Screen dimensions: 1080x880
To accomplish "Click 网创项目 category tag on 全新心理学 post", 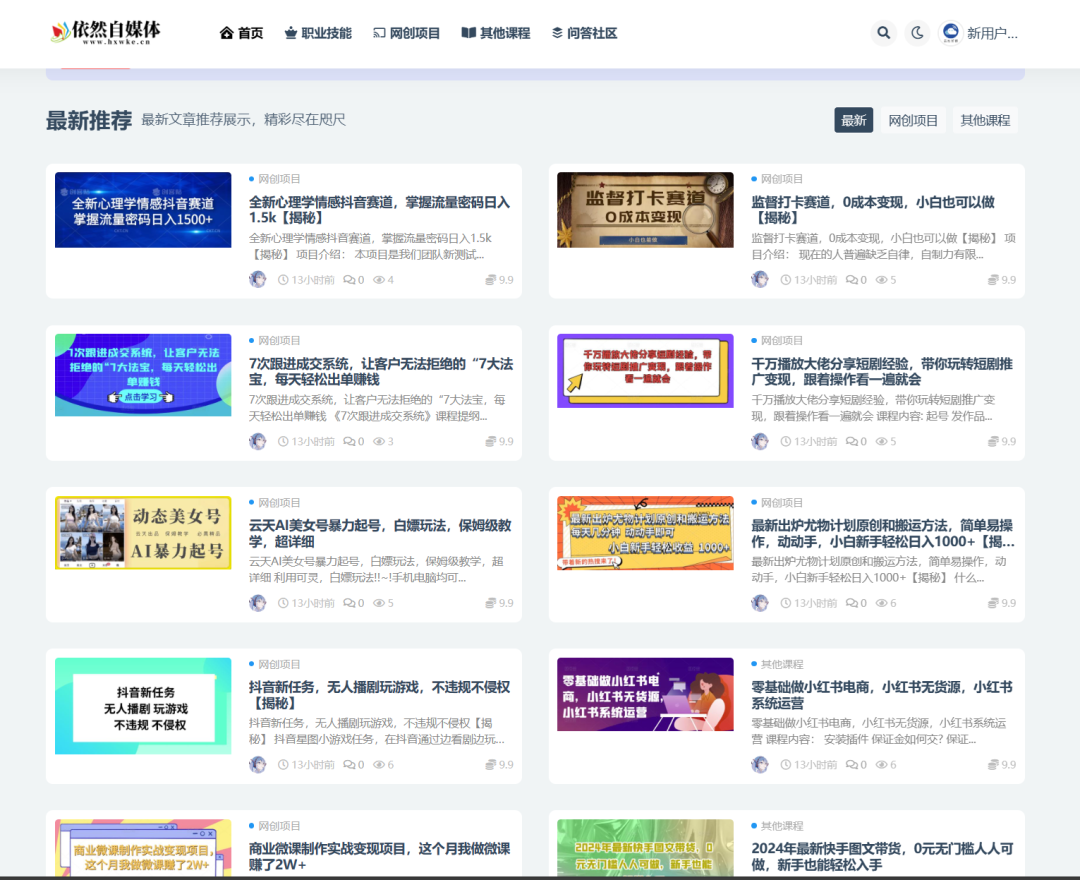I will click(279, 179).
